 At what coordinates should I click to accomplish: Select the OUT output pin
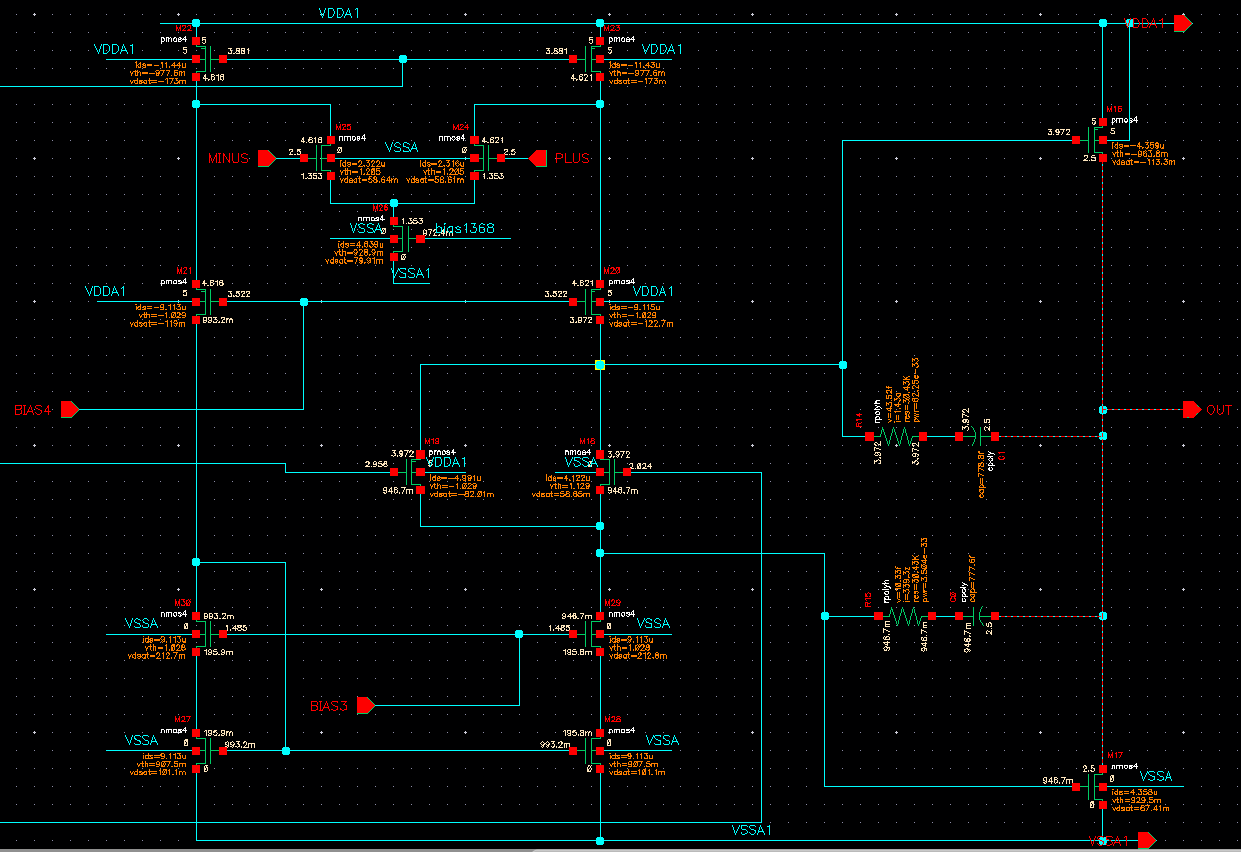(1191, 409)
